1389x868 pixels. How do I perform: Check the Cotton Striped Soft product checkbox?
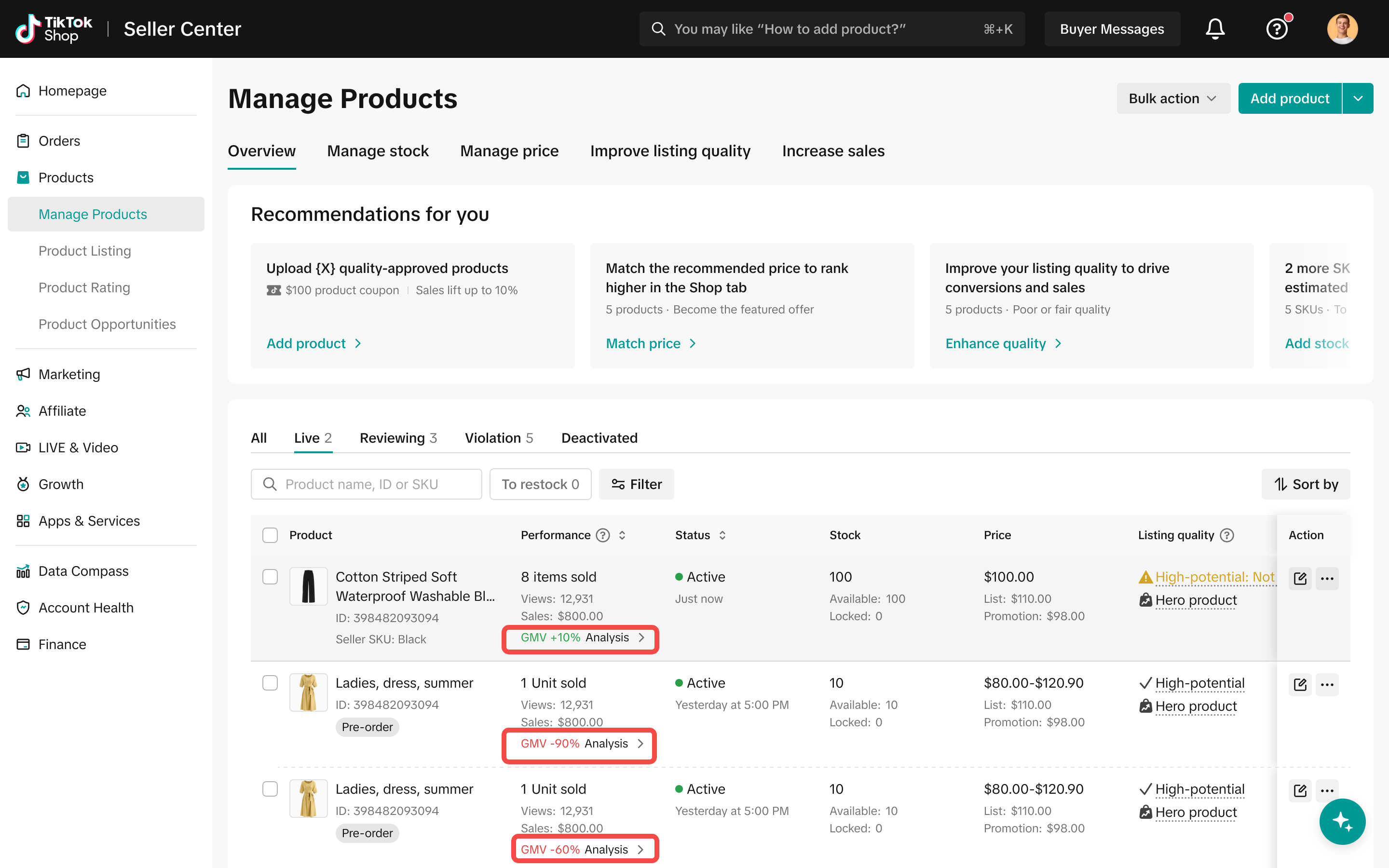(270, 576)
